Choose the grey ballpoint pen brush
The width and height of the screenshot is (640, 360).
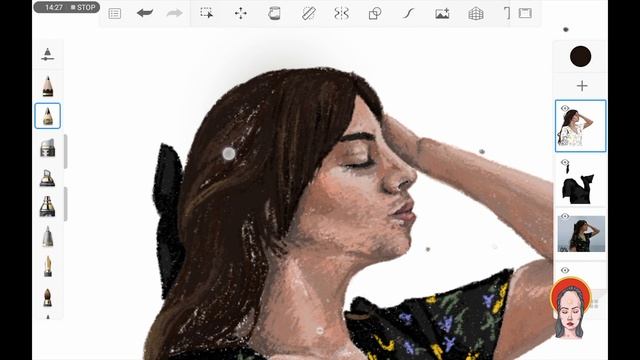click(48, 237)
